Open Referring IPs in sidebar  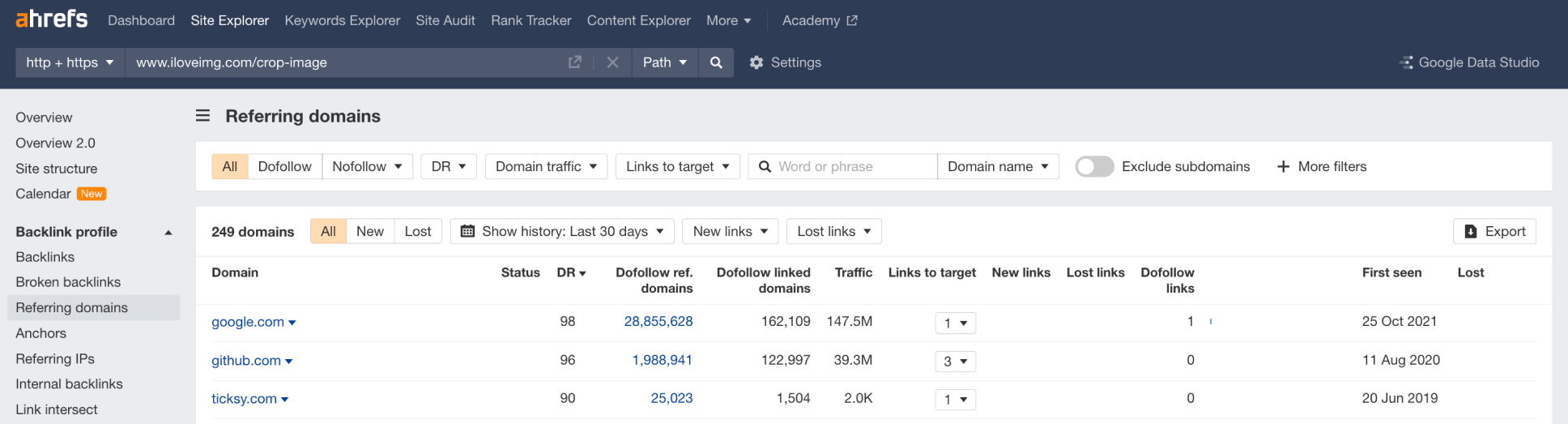(55, 358)
